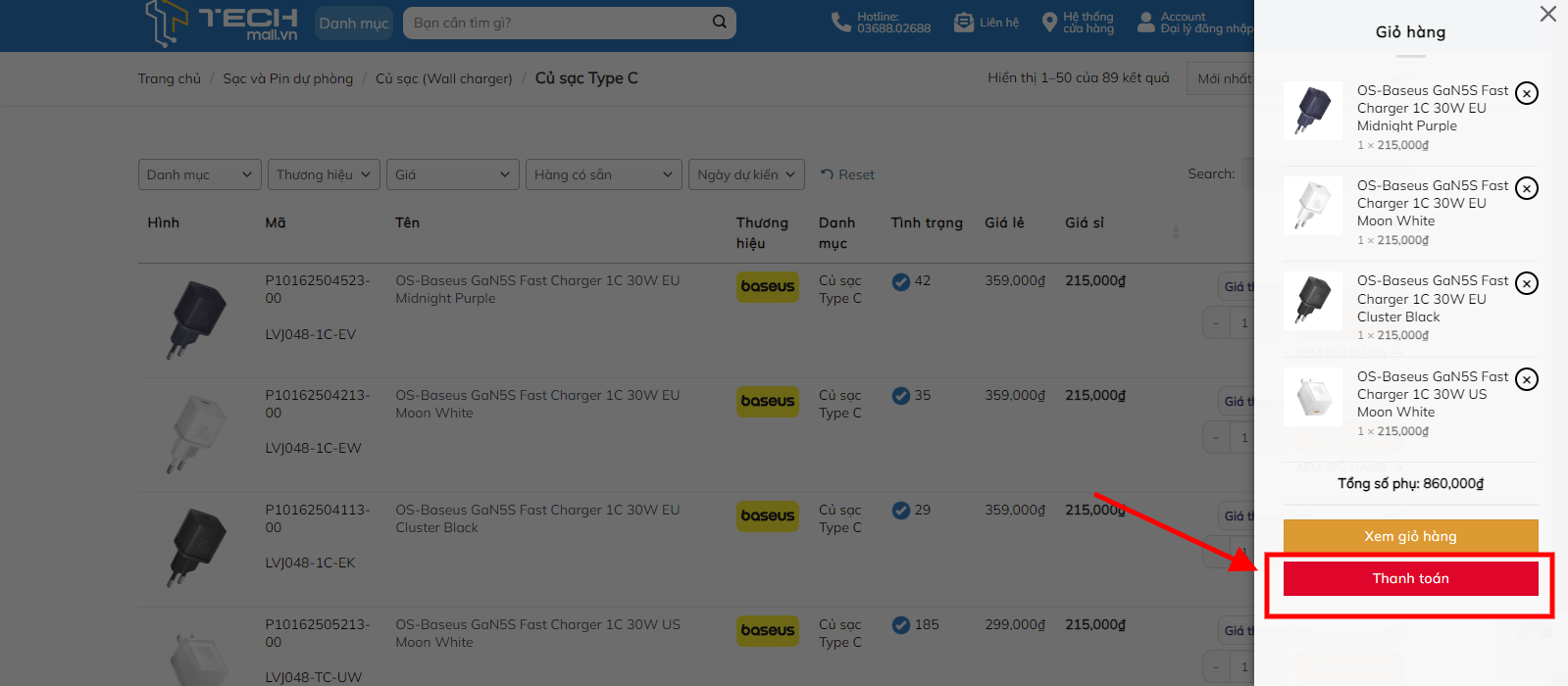The image size is (1568, 686).
Task: Click the Hotline phone icon
Action: point(840,23)
